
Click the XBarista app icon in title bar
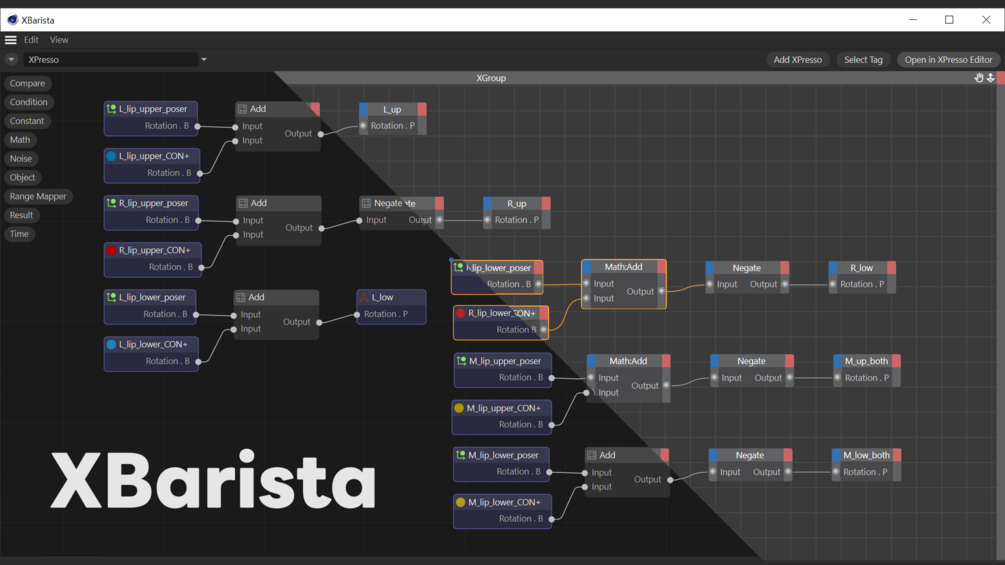(12, 20)
